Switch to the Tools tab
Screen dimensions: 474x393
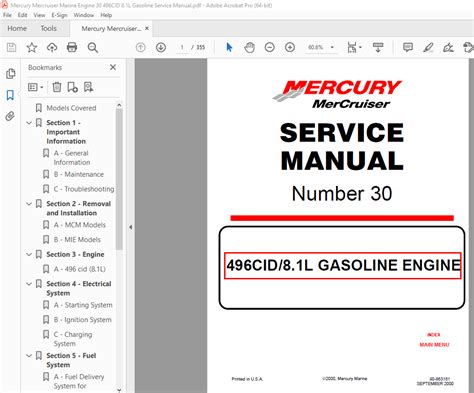[x=49, y=29]
